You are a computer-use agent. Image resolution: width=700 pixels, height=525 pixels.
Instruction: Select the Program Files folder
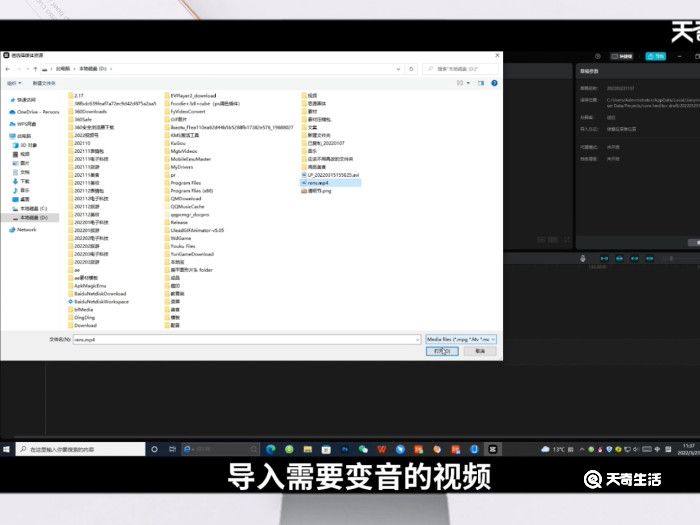(183, 183)
